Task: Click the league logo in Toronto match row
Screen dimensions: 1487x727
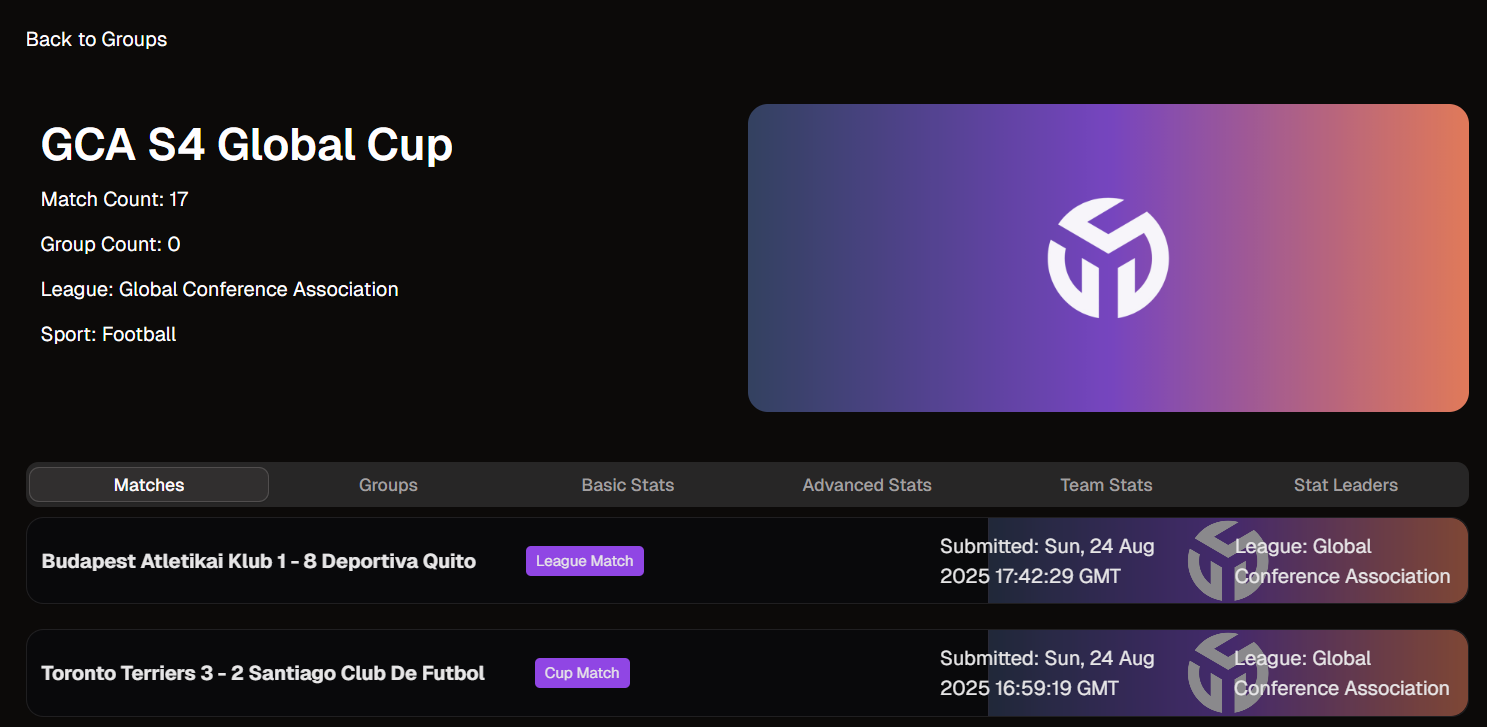Action: coord(1227,673)
